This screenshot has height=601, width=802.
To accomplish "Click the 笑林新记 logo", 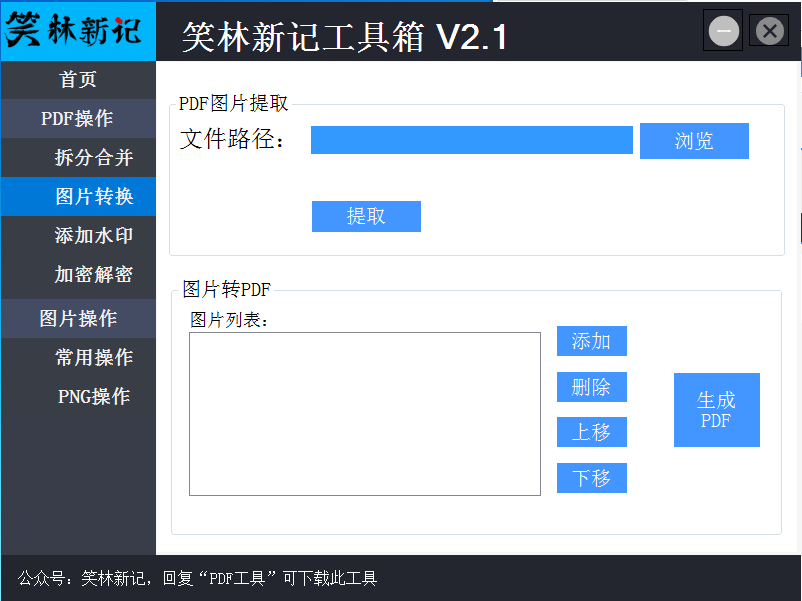I will [78, 31].
